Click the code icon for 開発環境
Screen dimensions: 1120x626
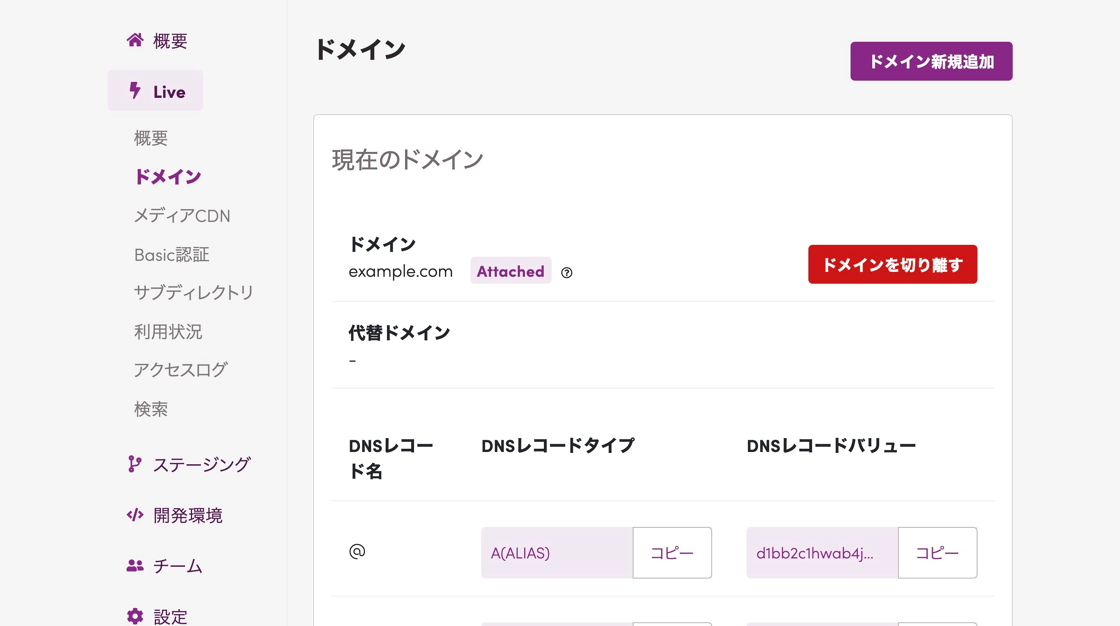click(x=135, y=515)
